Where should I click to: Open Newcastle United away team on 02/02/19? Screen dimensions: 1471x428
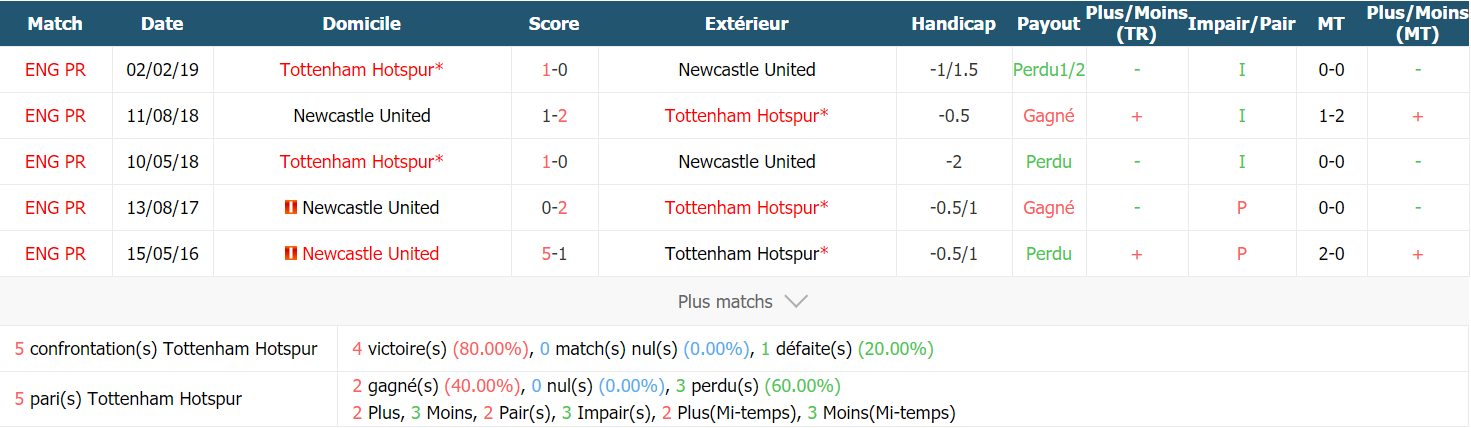[x=747, y=70]
